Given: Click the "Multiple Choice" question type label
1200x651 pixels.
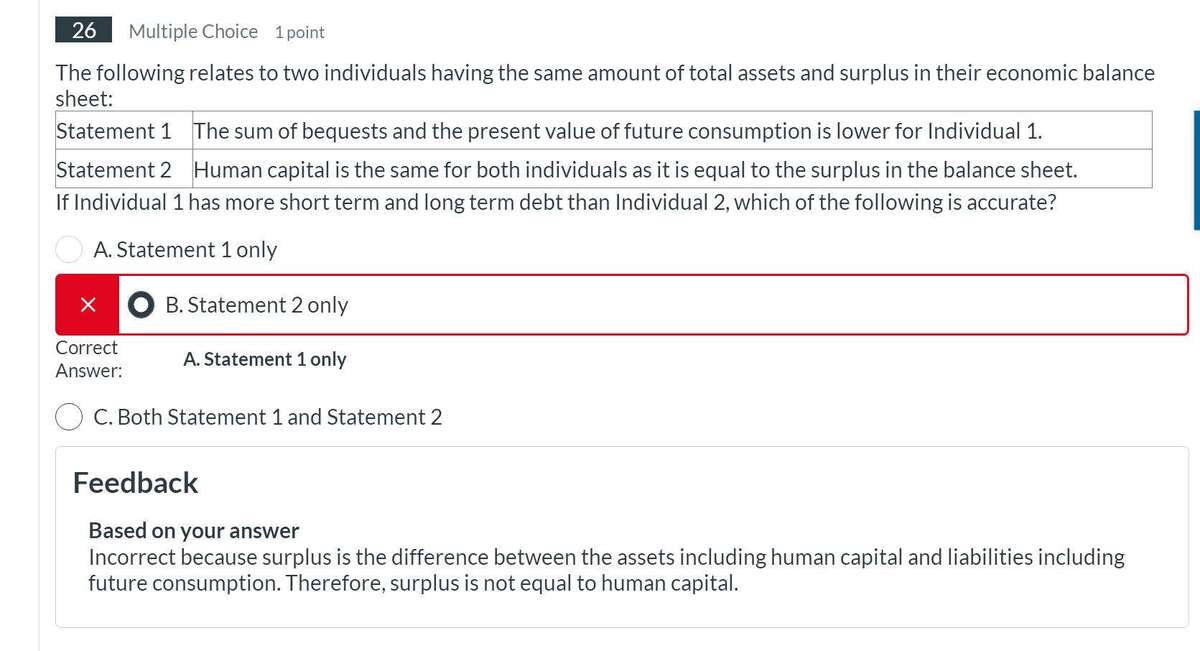Looking at the screenshot, I should [x=193, y=31].
